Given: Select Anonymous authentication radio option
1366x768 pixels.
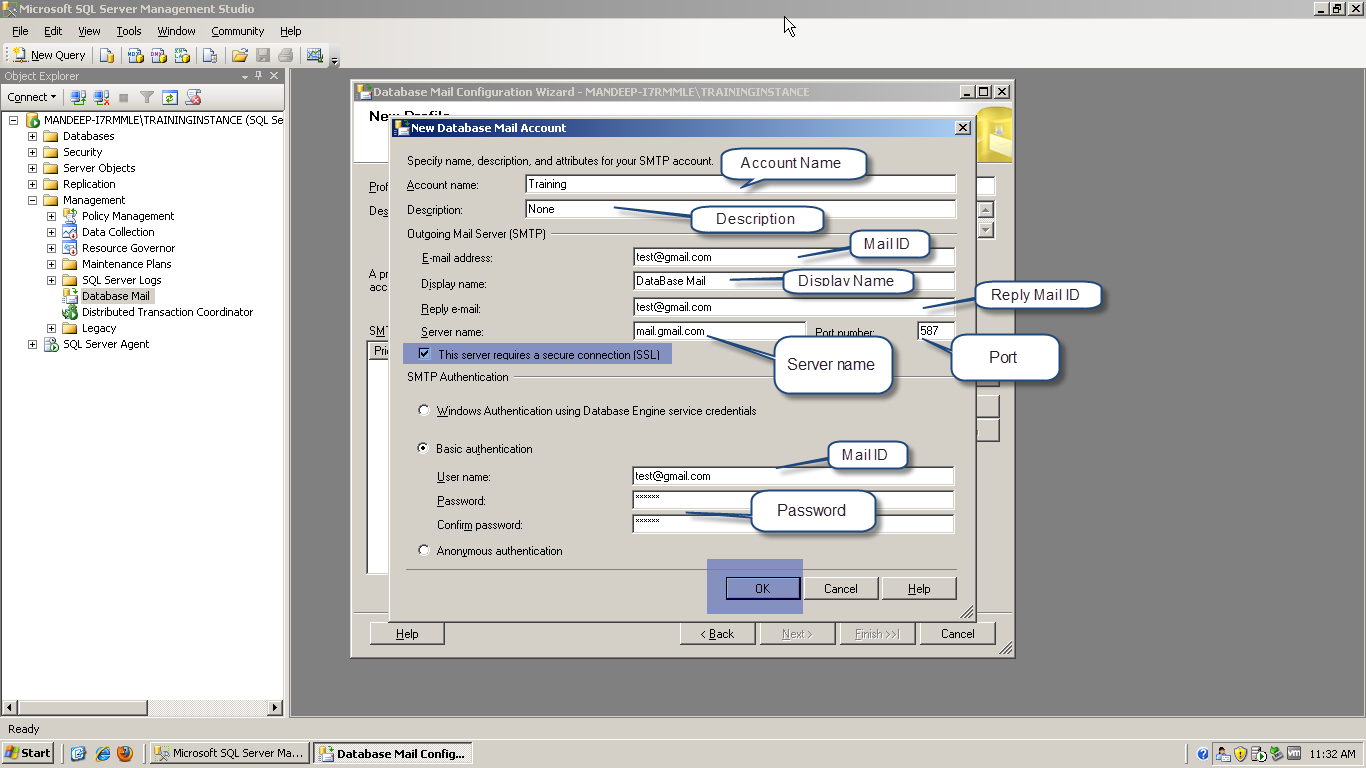Looking at the screenshot, I should 424,550.
